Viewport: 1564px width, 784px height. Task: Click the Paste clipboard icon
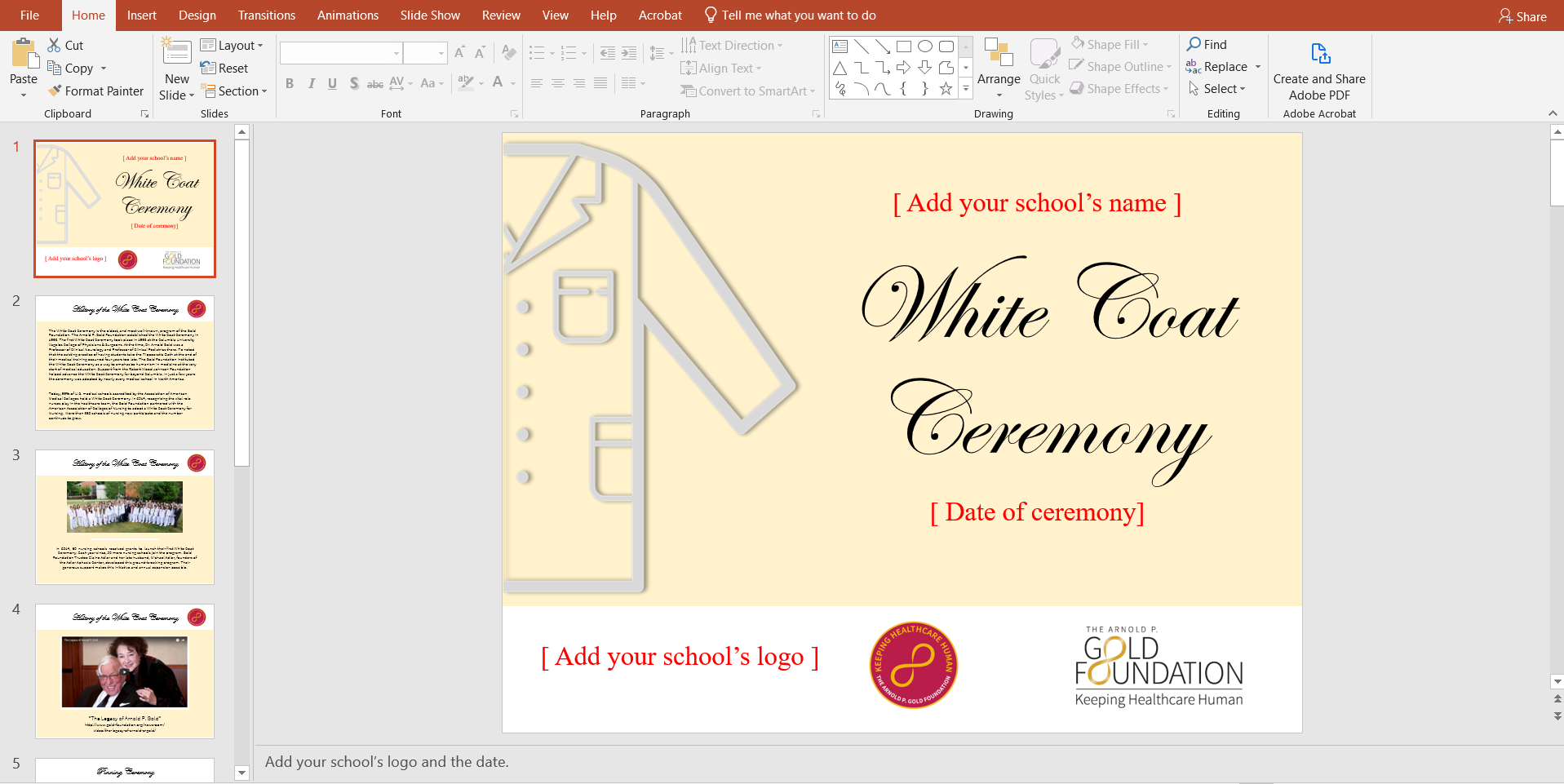(x=24, y=55)
